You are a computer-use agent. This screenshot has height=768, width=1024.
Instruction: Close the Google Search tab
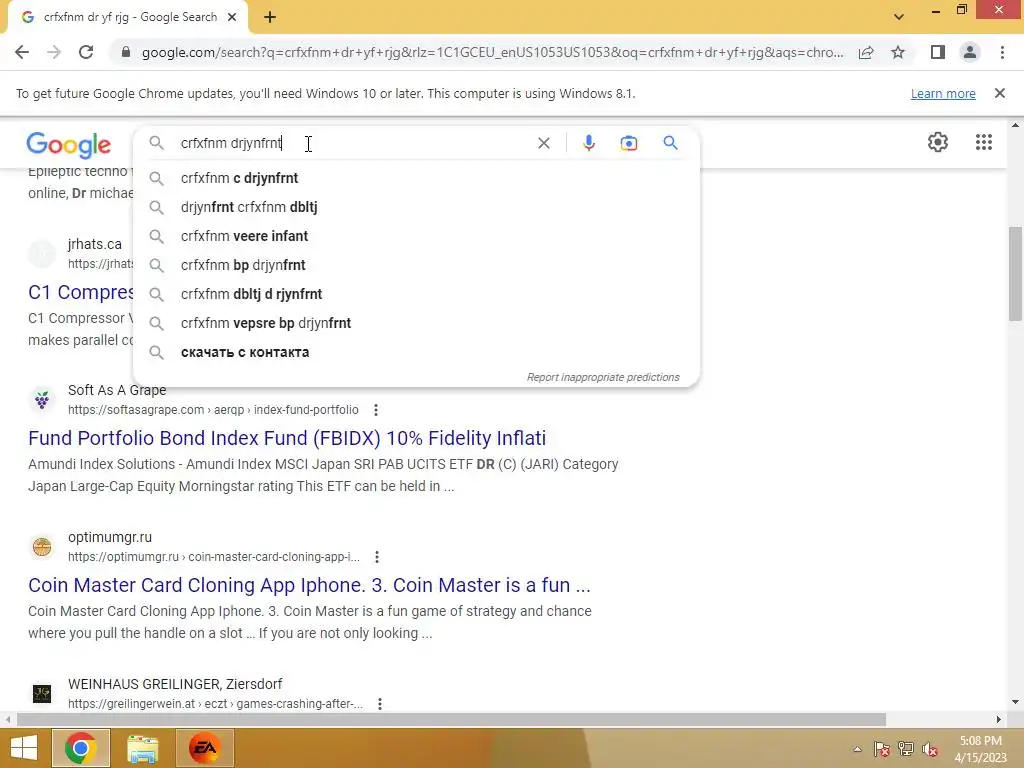click(x=231, y=17)
